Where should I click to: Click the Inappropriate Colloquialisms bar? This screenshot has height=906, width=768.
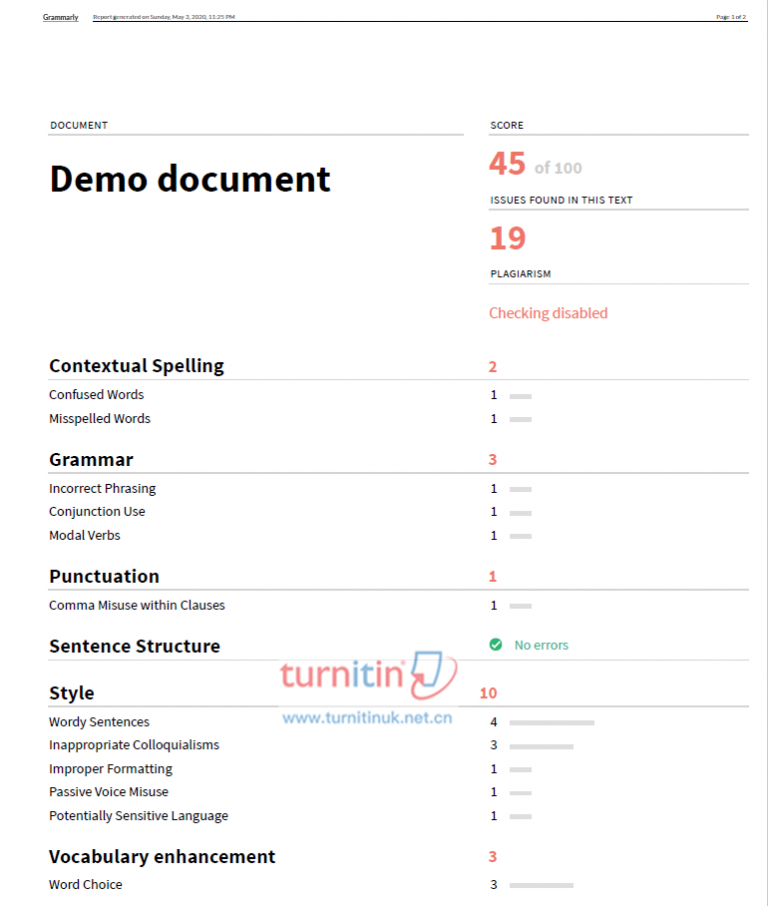(541, 745)
